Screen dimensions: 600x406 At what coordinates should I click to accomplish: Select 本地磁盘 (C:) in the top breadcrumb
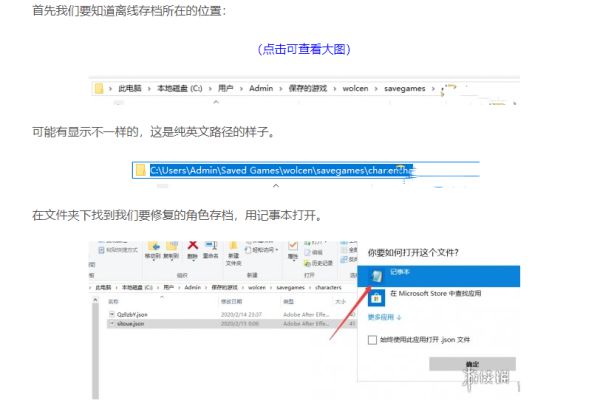pos(180,88)
